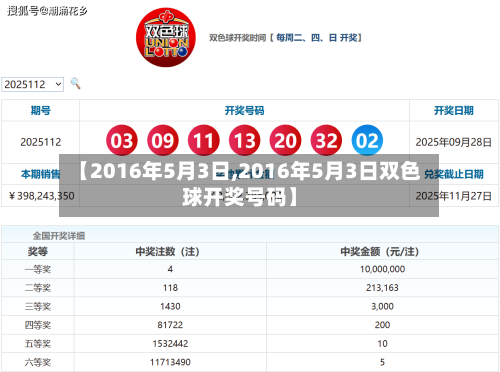Select red ball 09

[163, 140]
